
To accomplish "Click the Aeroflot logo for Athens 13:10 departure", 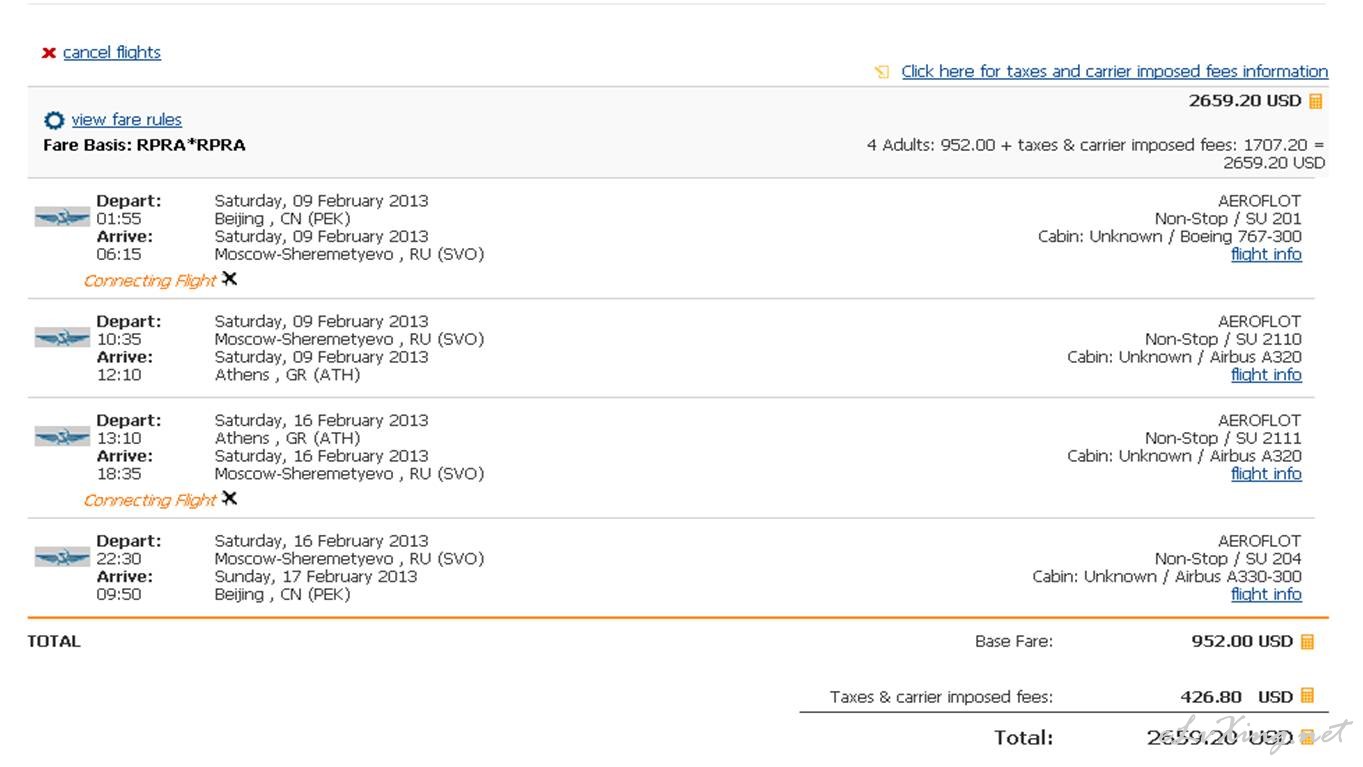I will 62,437.
